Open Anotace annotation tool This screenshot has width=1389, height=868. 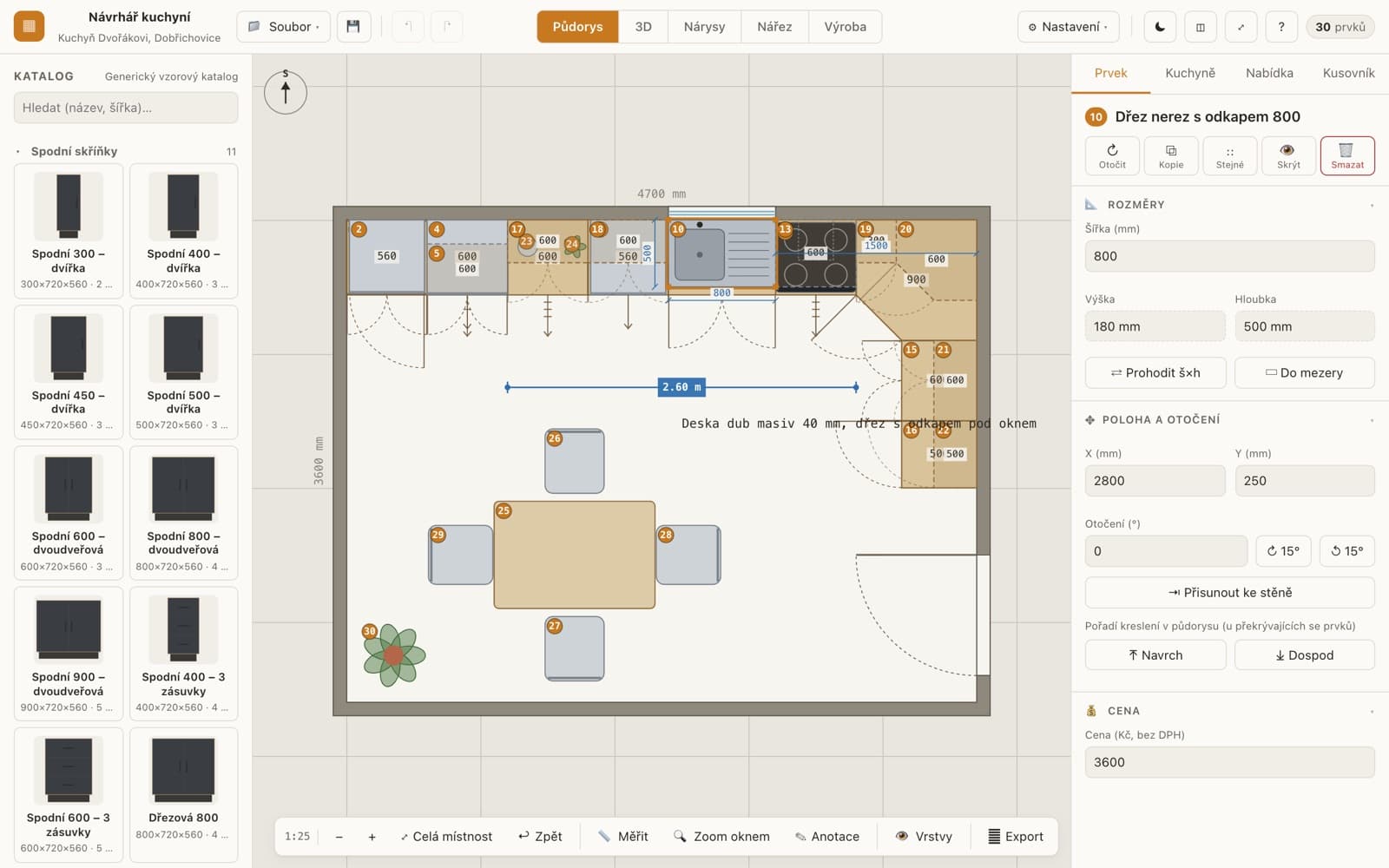(827, 837)
